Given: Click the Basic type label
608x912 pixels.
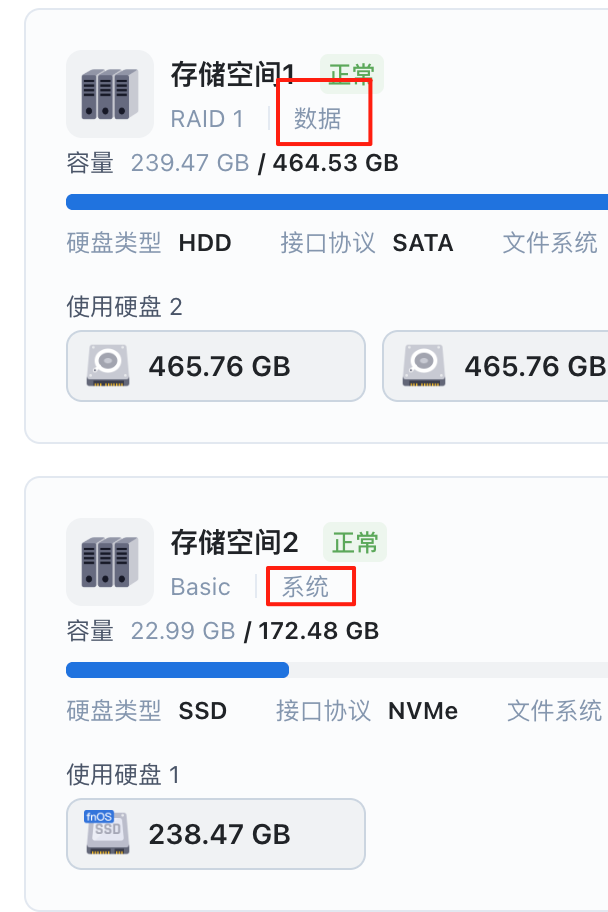Looking at the screenshot, I should [x=201, y=587].
